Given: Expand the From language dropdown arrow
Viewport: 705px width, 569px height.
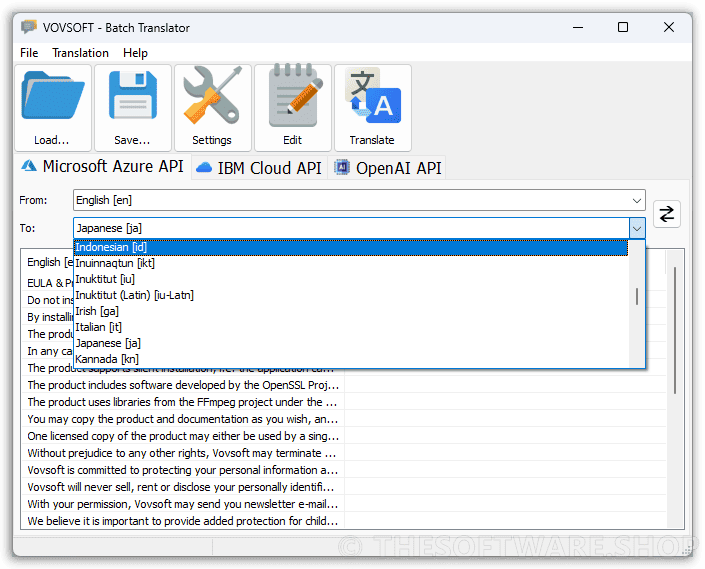Looking at the screenshot, I should pyautogui.click(x=637, y=200).
